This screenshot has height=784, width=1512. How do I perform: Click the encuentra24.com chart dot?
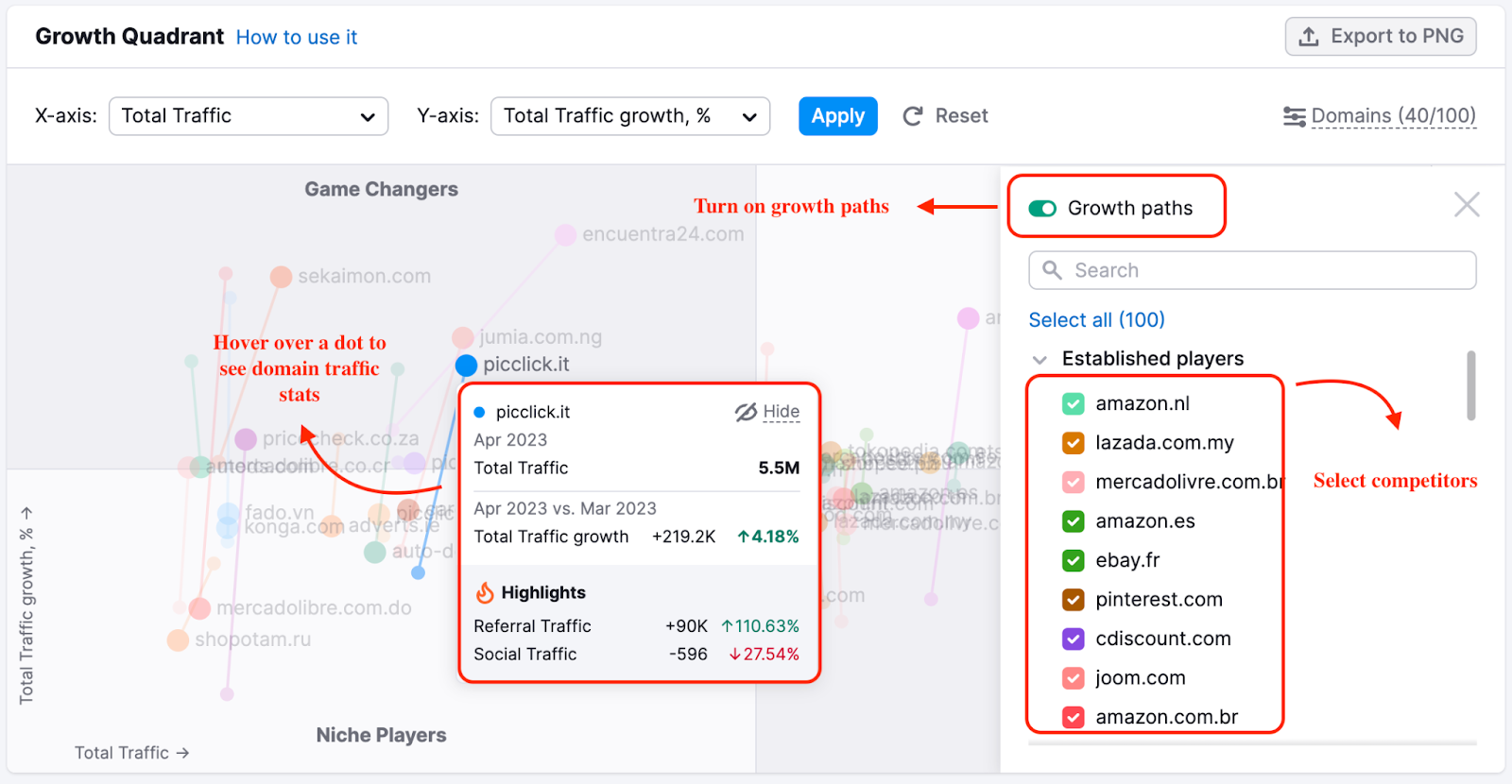click(x=565, y=234)
